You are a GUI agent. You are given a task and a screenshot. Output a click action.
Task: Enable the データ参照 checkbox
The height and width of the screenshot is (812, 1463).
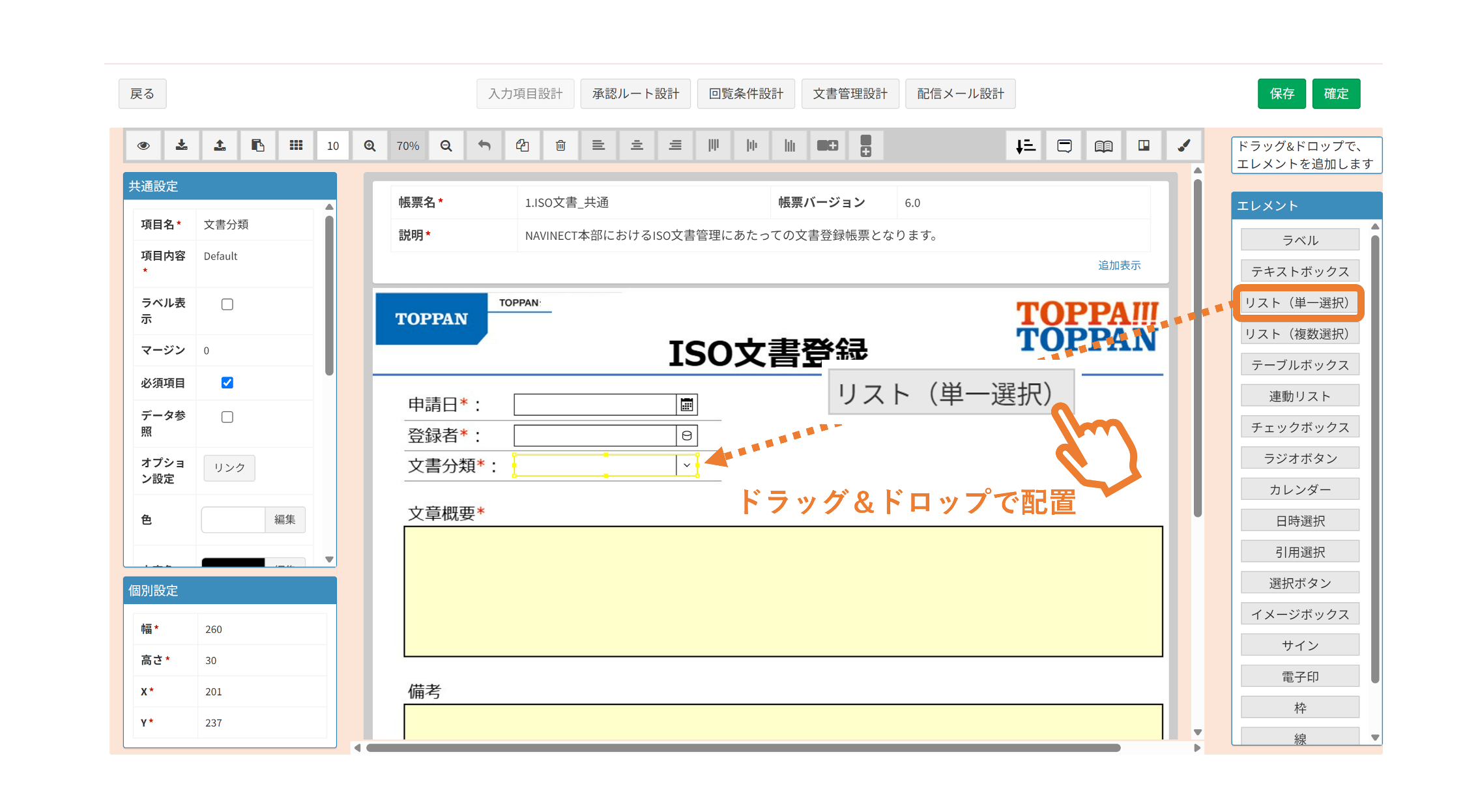pyautogui.click(x=227, y=417)
